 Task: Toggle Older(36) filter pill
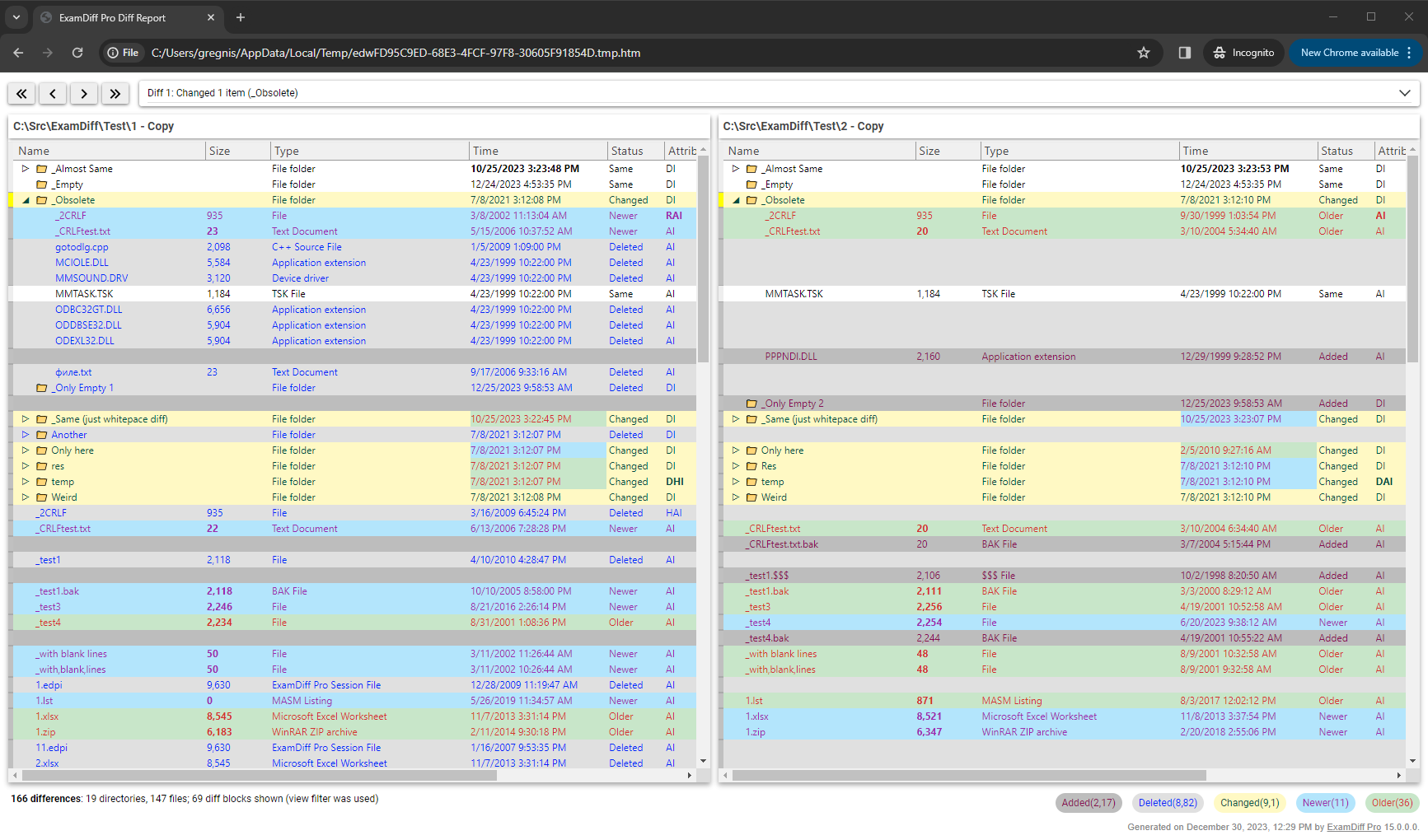[1392, 803]
